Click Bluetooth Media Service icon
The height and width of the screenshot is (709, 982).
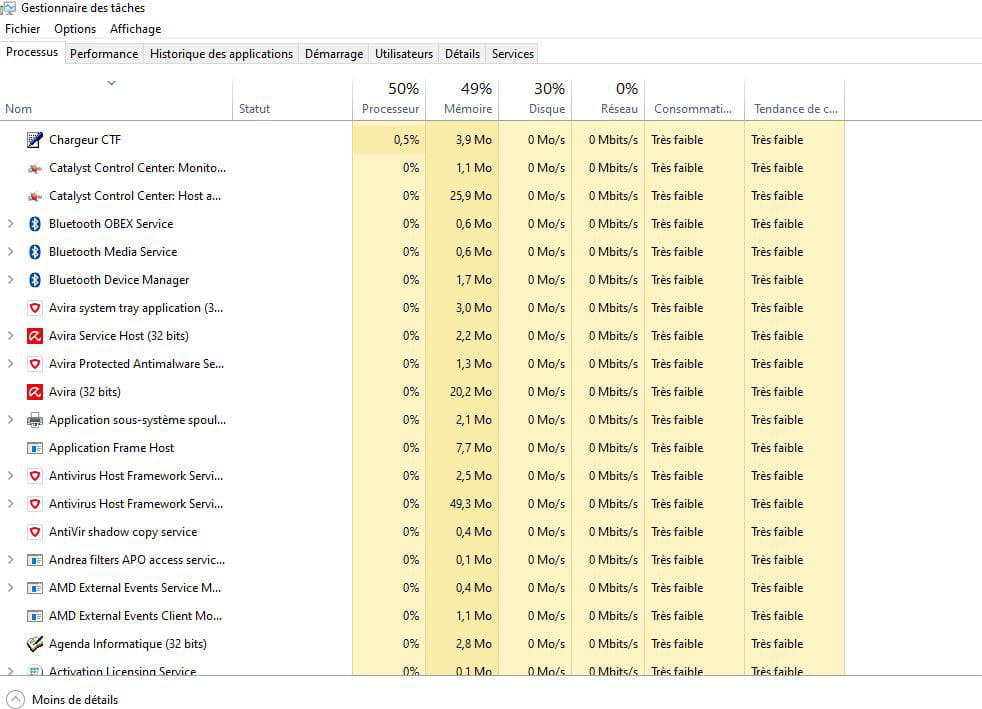click(35, 252)
